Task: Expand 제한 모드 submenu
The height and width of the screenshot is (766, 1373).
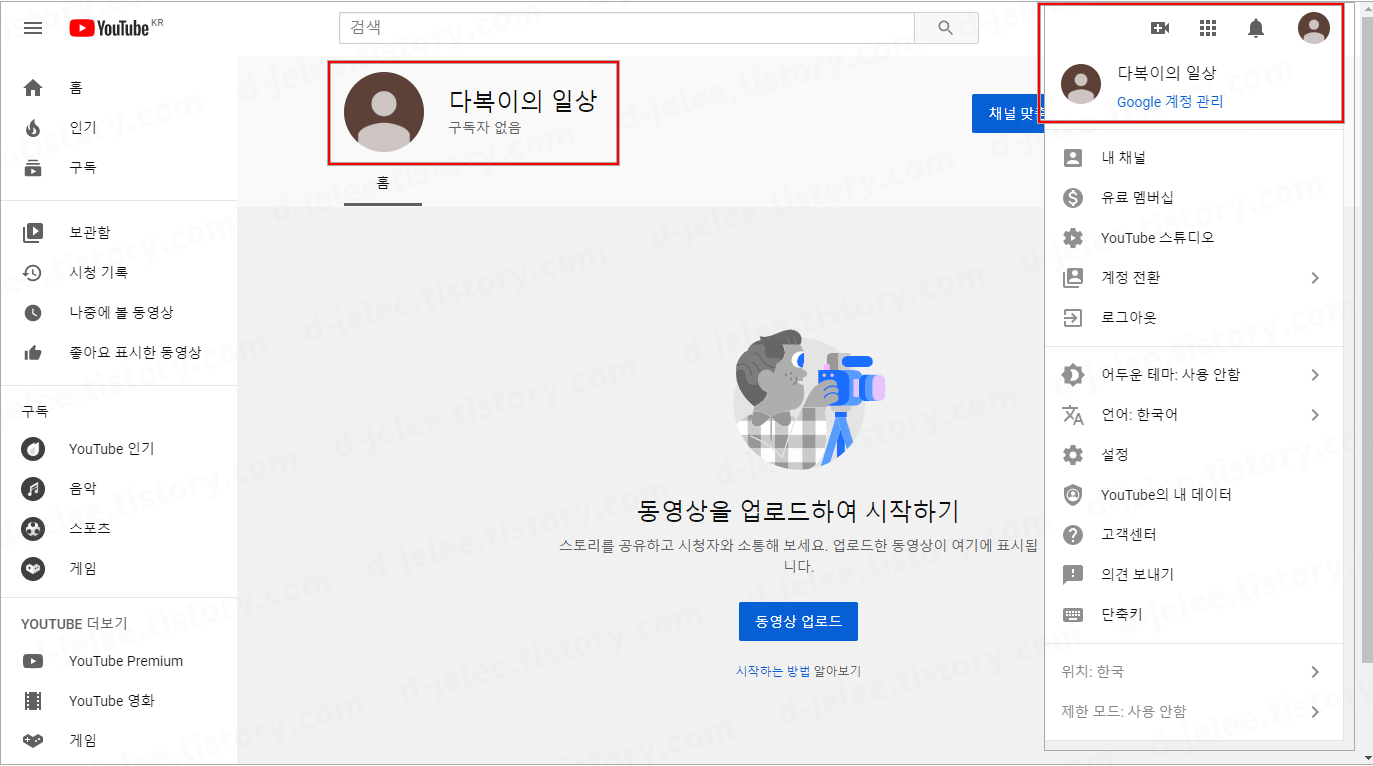Action: [1194, 712]
